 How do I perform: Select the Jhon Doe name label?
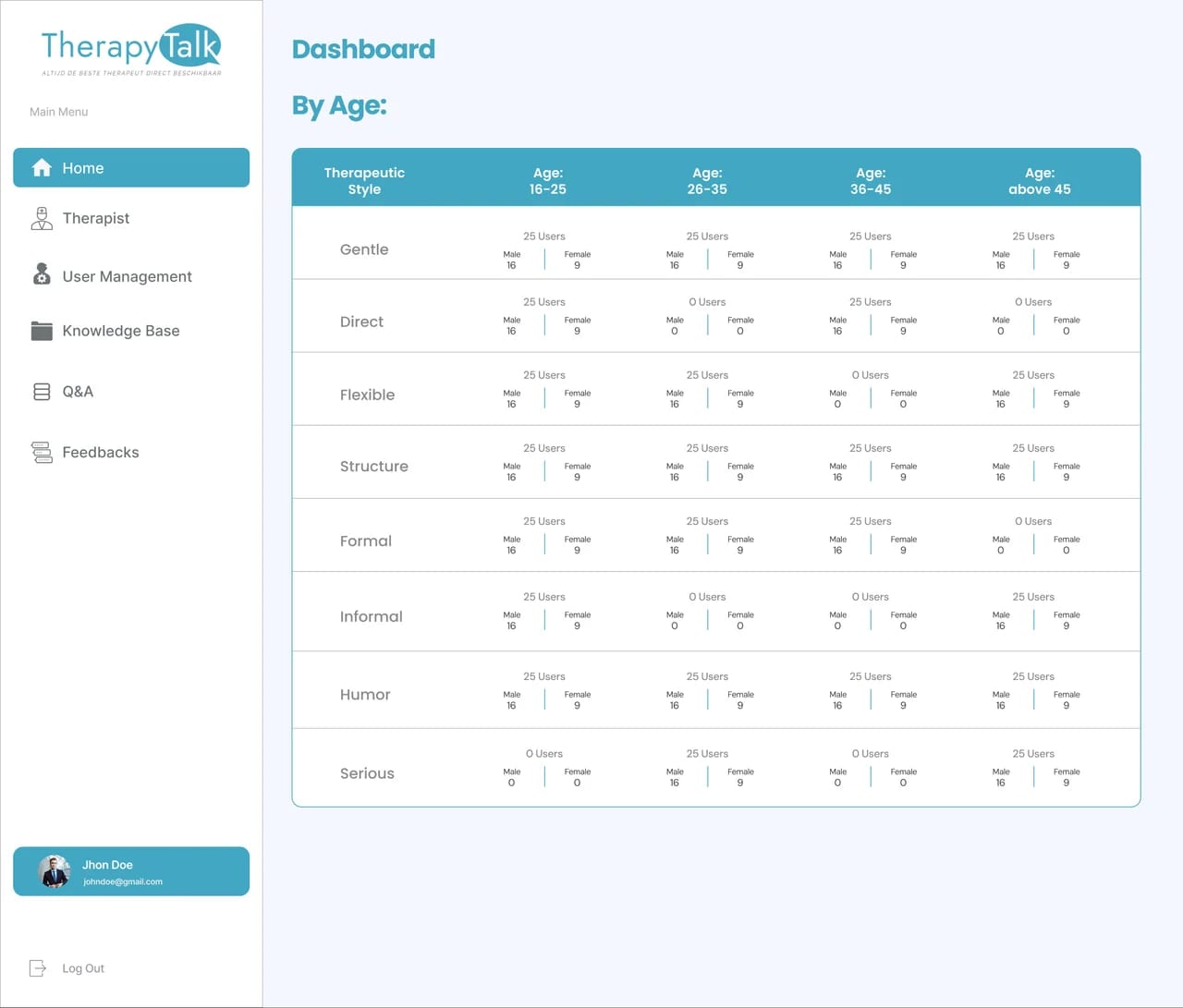pyautogui.click(x=107, y=865)
